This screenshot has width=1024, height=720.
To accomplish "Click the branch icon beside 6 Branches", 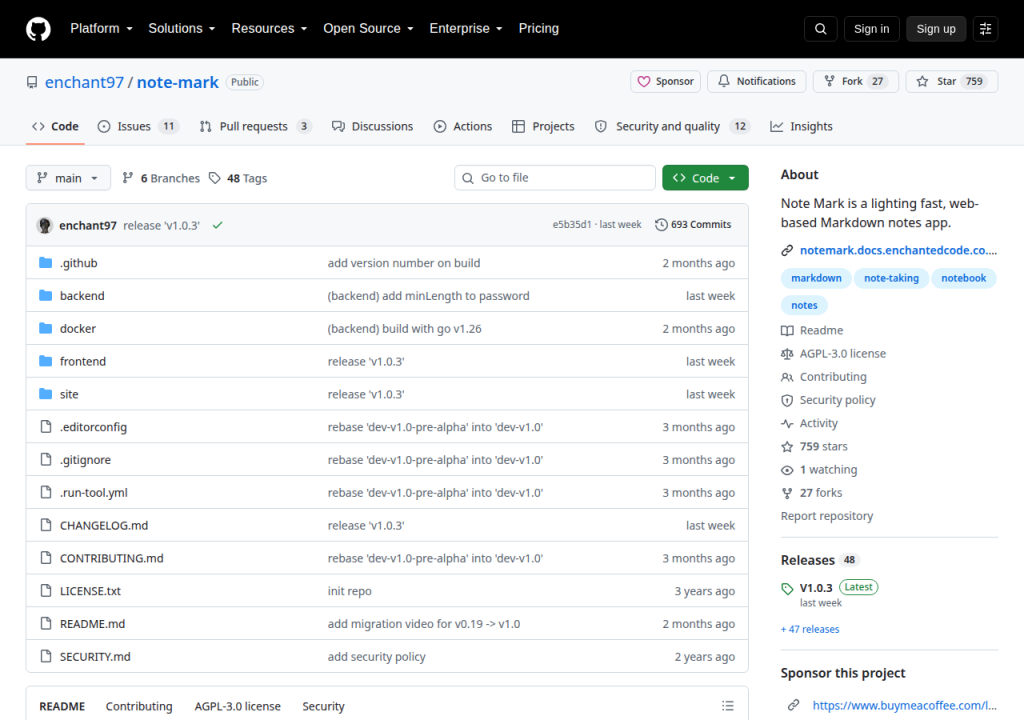I will click(x=128, y=178).
